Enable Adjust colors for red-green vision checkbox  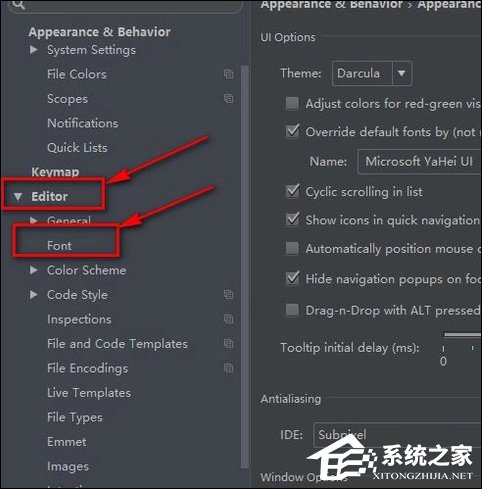point(292,103)
